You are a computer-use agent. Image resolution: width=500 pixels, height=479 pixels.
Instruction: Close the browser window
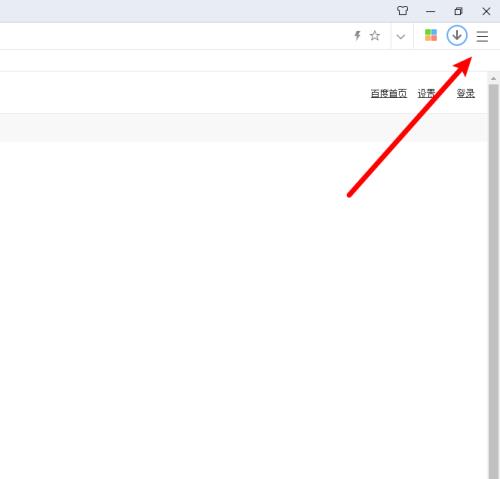(x=486, y=11)
